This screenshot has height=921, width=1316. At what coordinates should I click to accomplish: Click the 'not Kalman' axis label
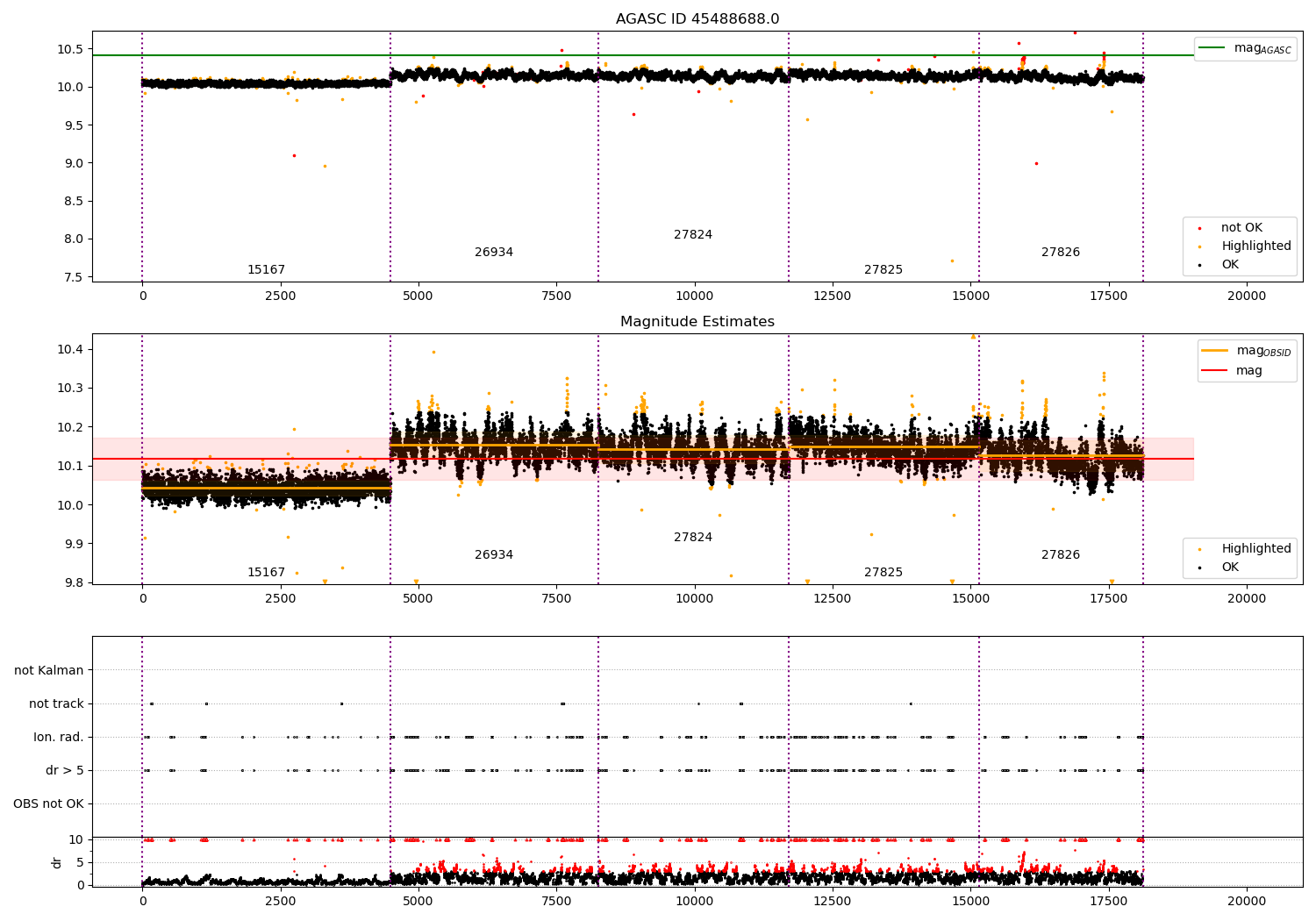[x=49, y=670]
